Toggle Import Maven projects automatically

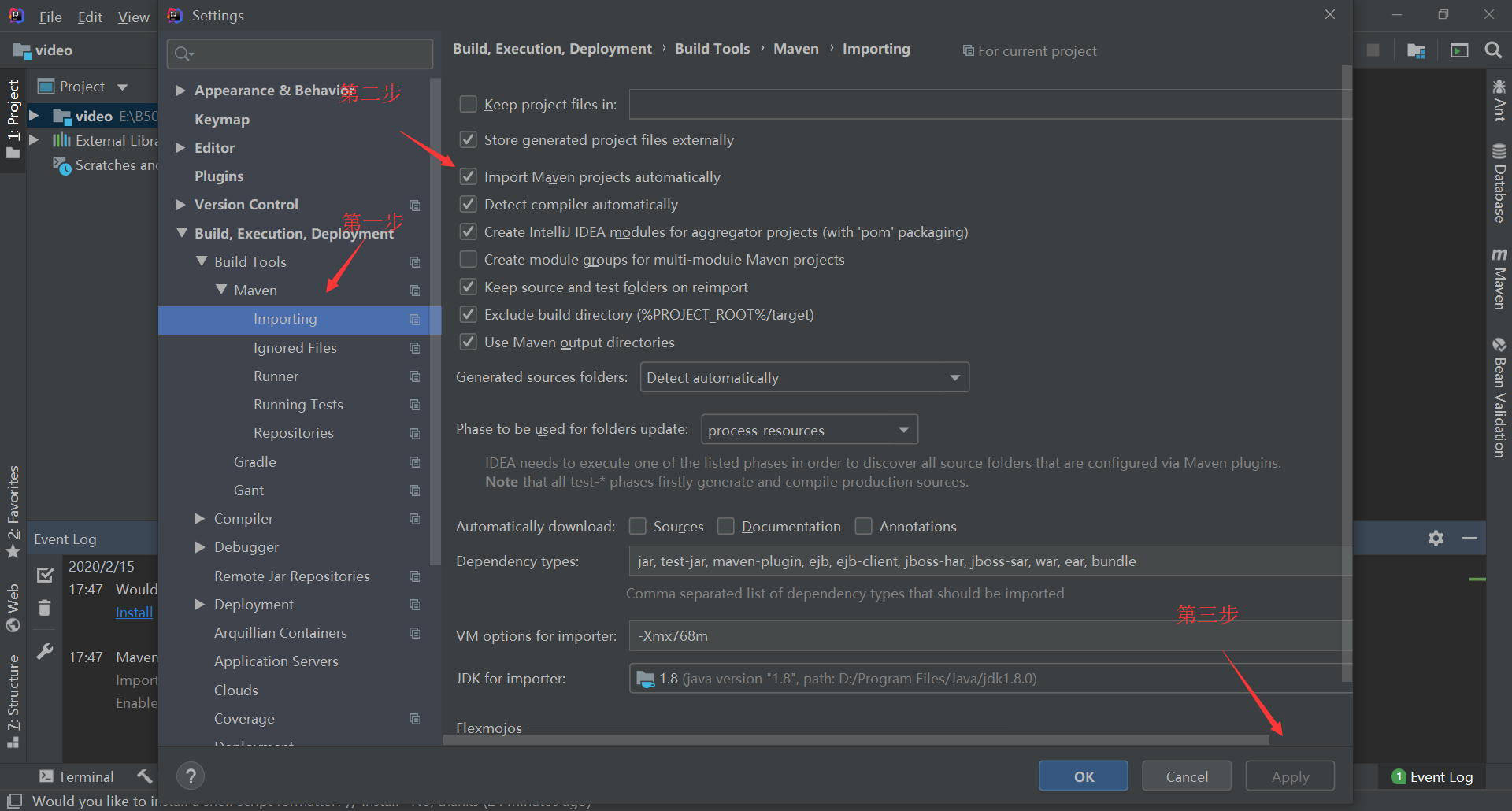click(468, 176)
